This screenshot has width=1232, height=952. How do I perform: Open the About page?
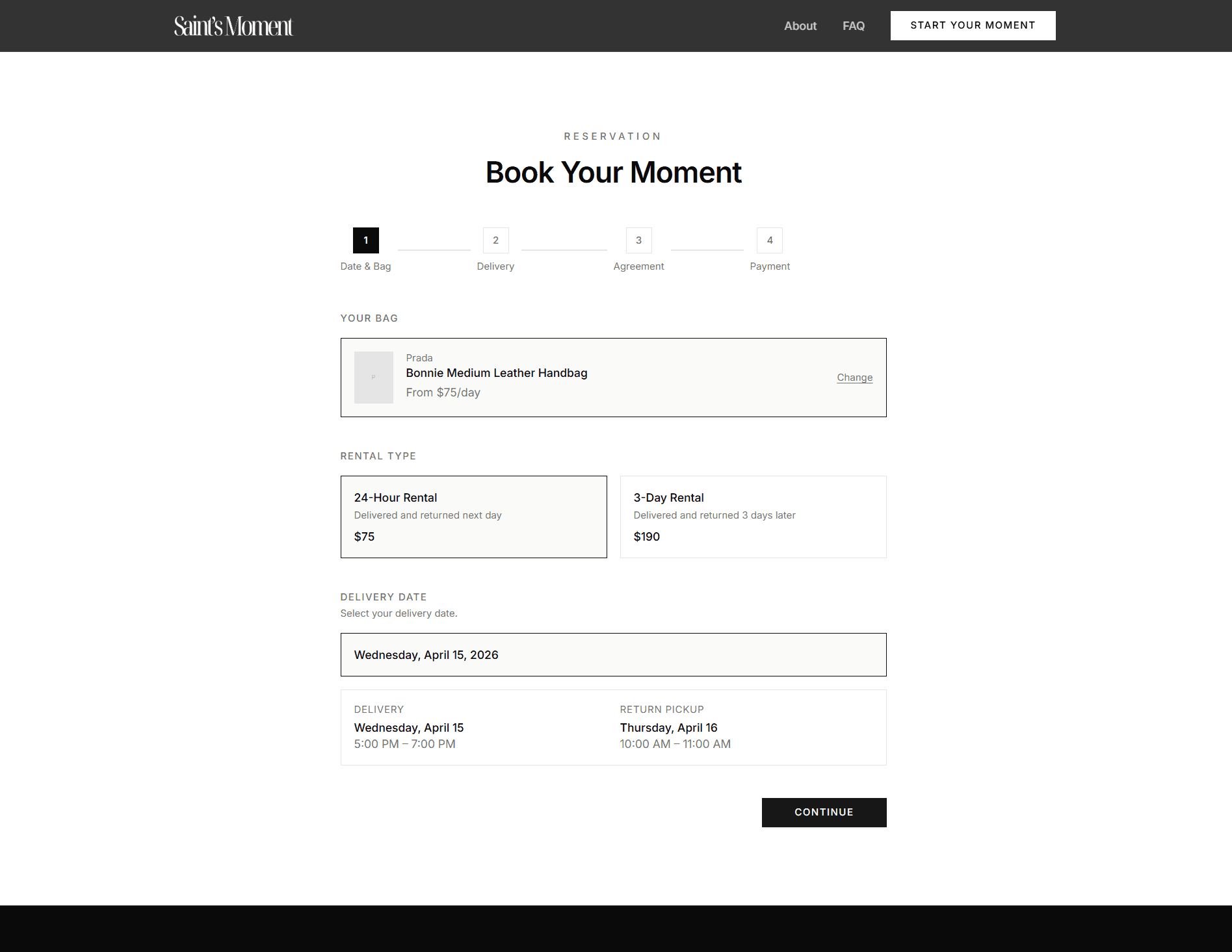coord(800,26)
